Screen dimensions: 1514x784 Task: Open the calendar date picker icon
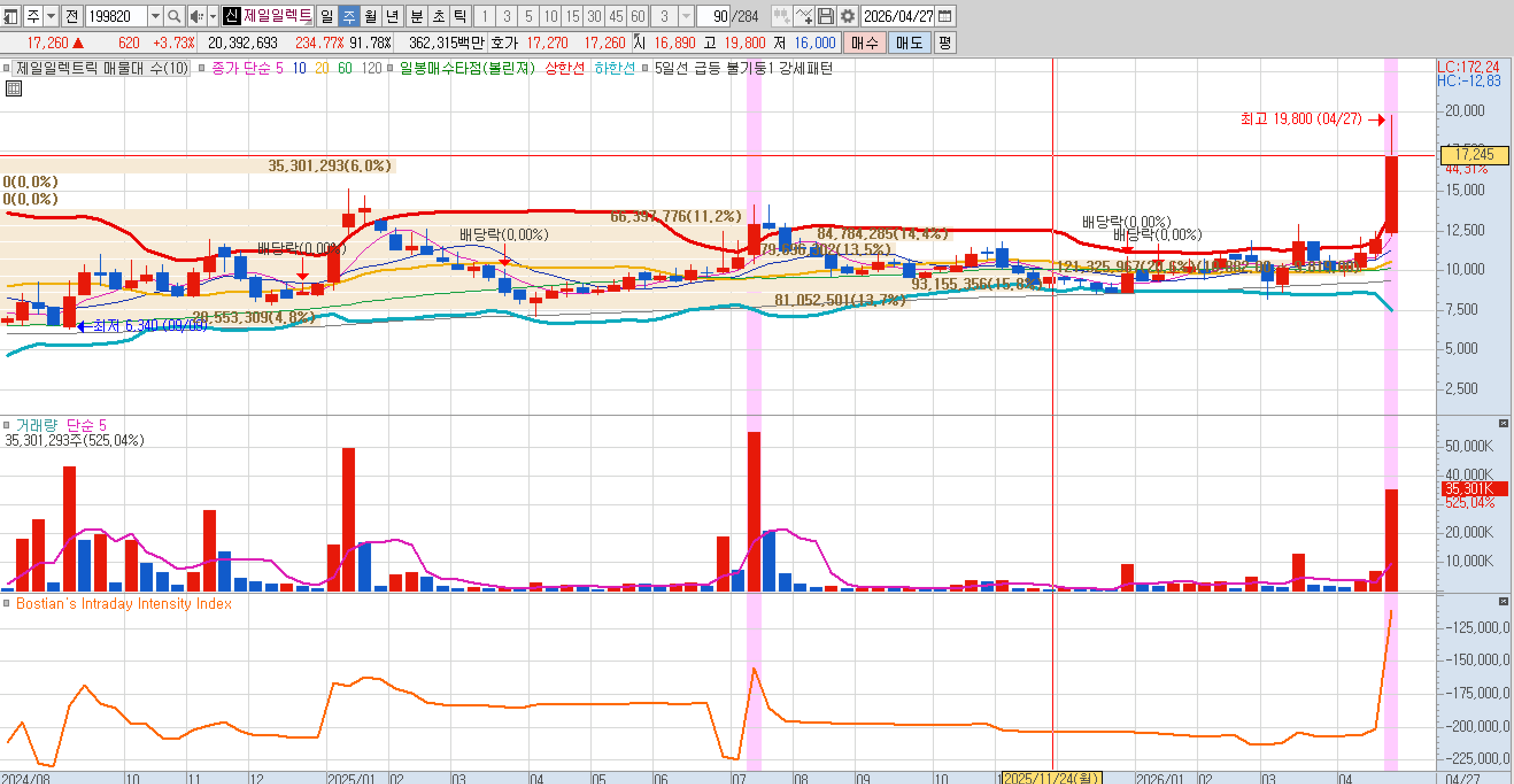[945, 17]
